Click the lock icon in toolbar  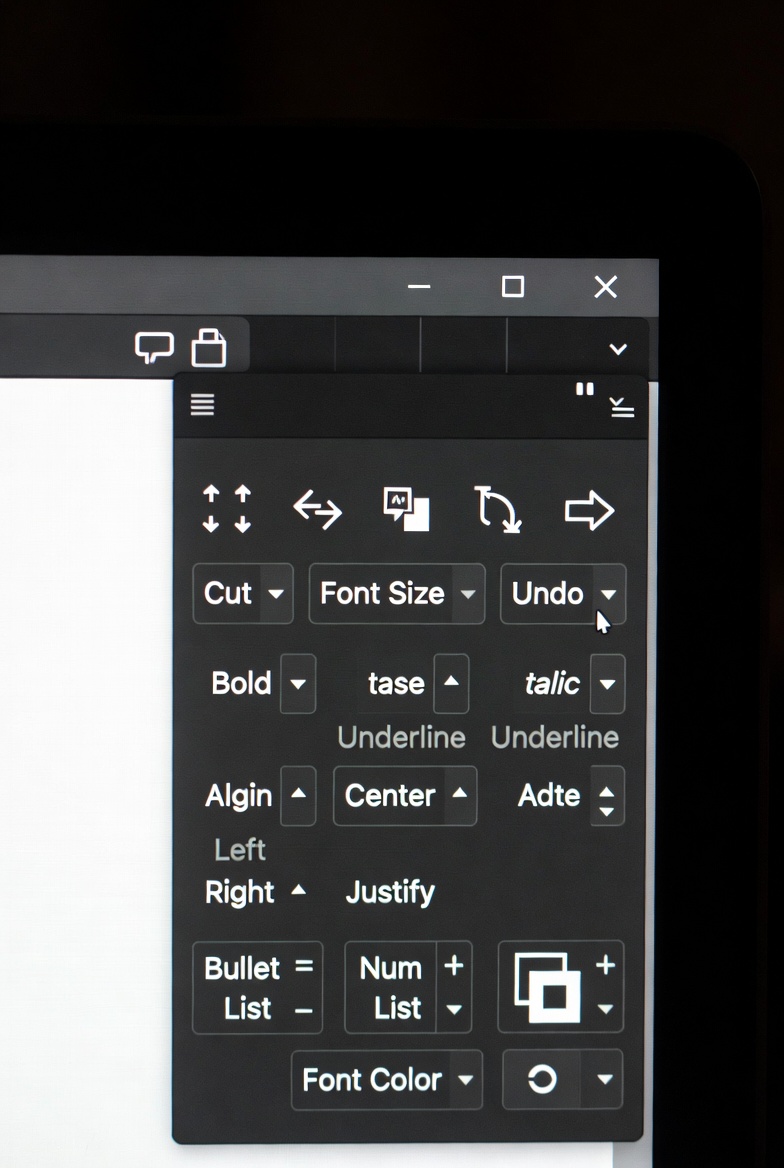(x=209, y=348)
